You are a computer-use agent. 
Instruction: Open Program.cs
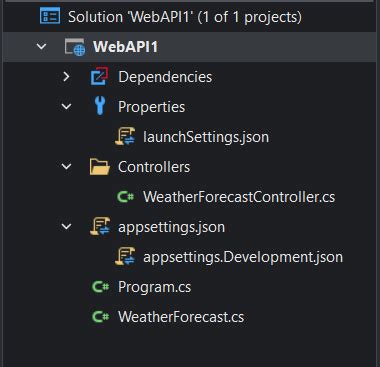155,287
